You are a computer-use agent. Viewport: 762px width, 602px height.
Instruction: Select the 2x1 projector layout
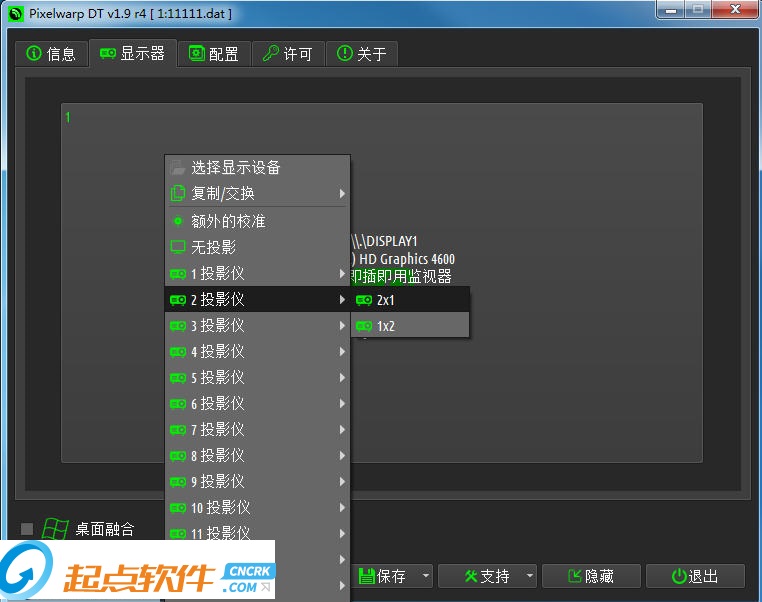(410, 300)
